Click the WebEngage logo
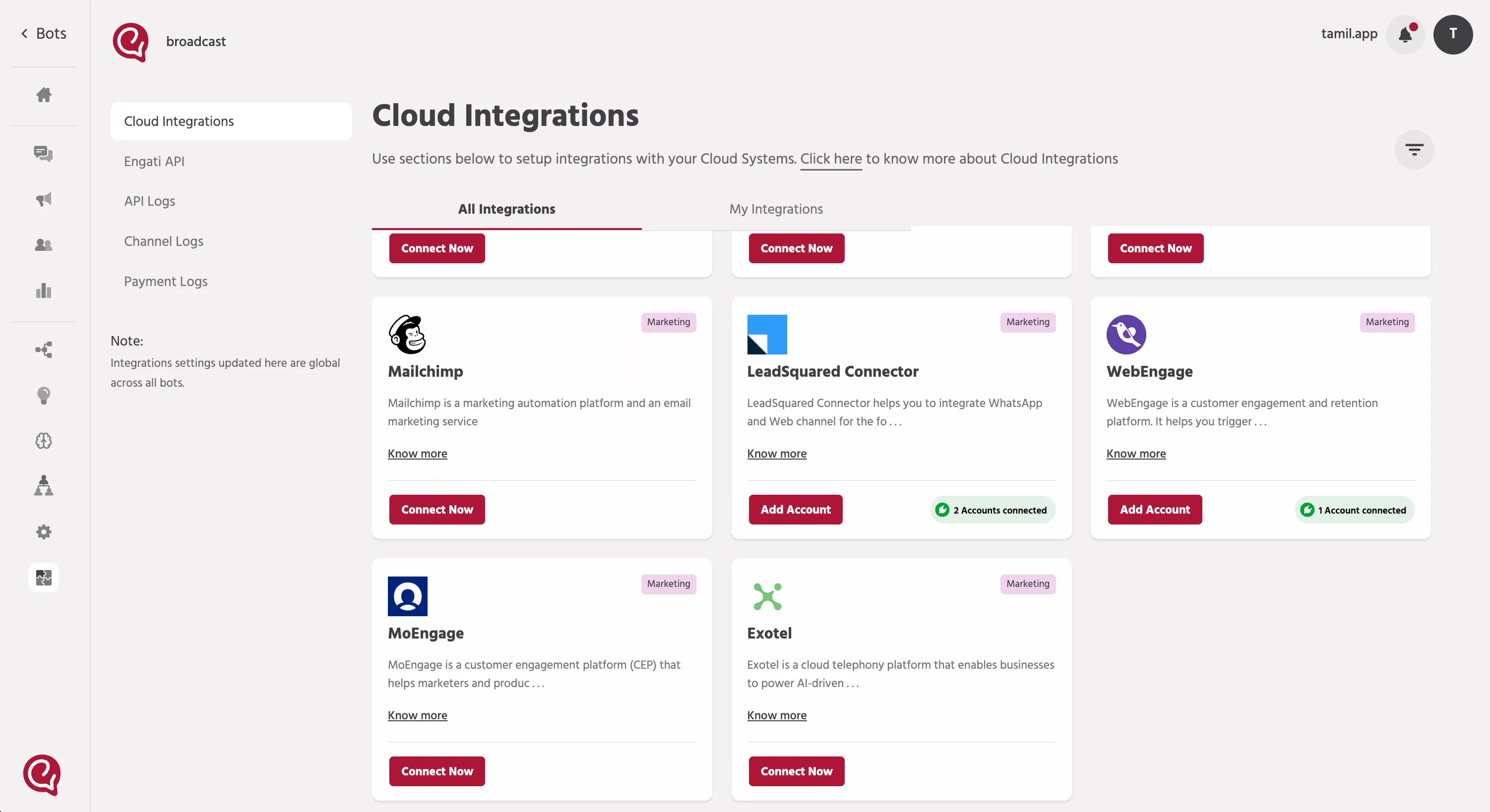This screenshot has width=1490, height=812. (x=1126, y=335)
